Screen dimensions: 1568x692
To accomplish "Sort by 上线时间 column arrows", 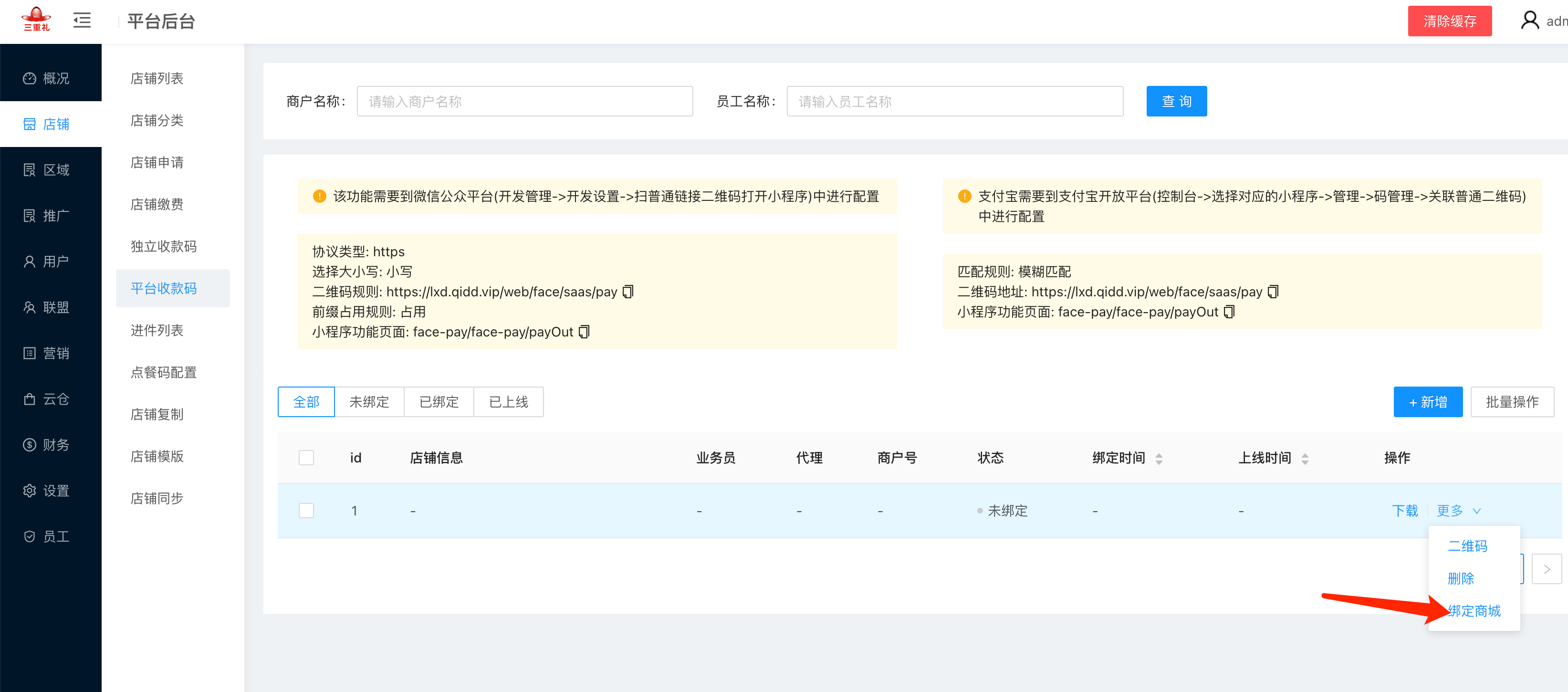I will click(x=1305, y=459).
